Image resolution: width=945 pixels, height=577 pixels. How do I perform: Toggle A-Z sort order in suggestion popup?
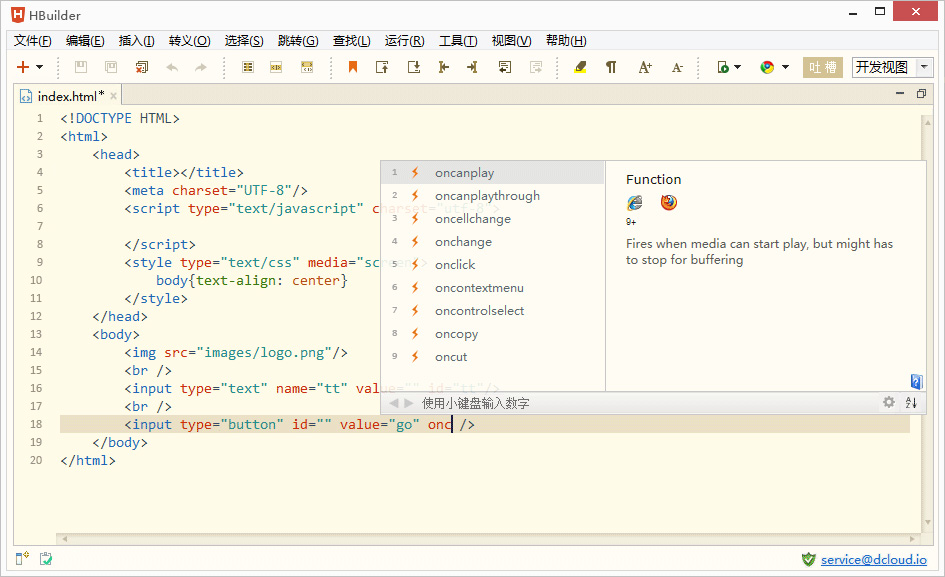(911, 402)
